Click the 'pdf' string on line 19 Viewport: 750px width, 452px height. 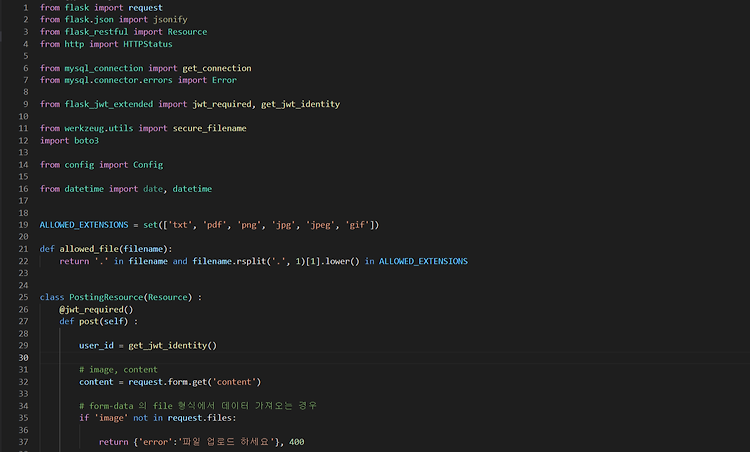click(x=214, y=225)
